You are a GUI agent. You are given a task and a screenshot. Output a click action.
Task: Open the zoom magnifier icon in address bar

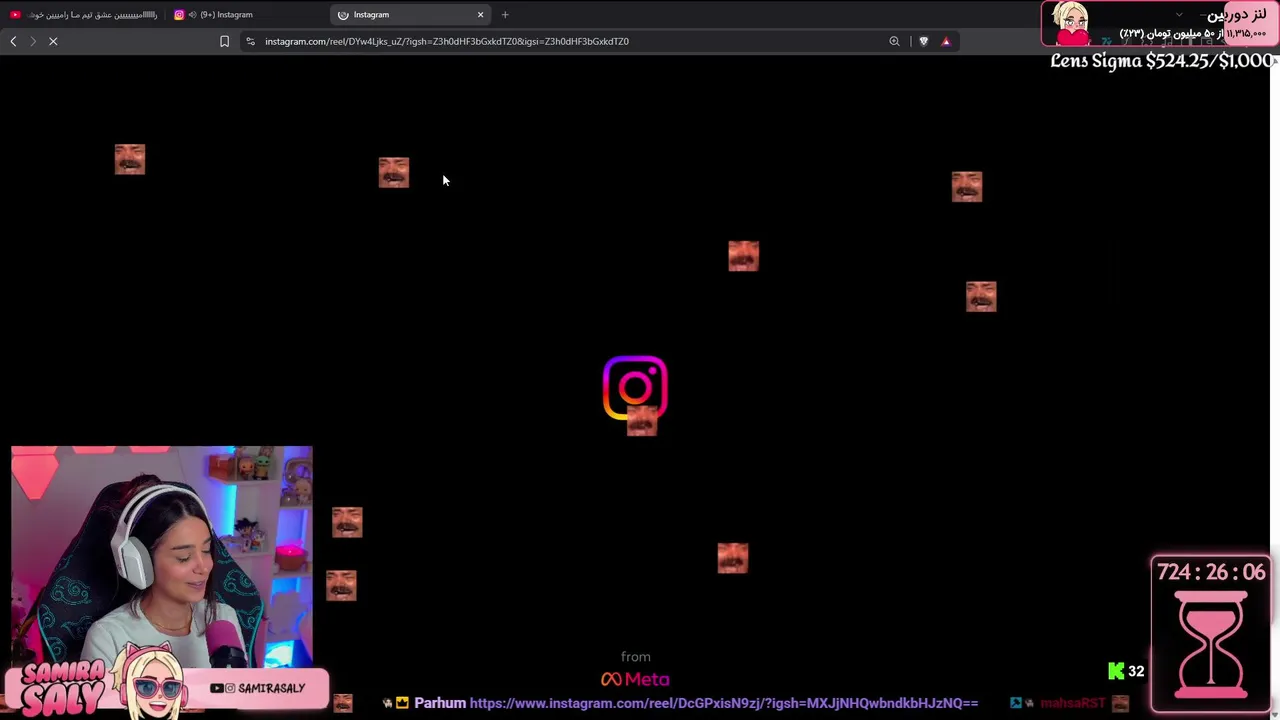tap(894, 41)
